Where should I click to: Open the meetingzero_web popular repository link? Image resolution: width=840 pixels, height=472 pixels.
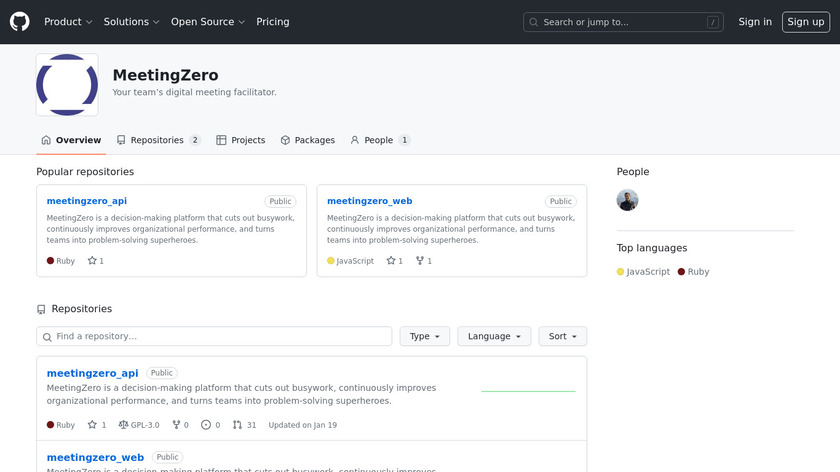click(369, 201)
